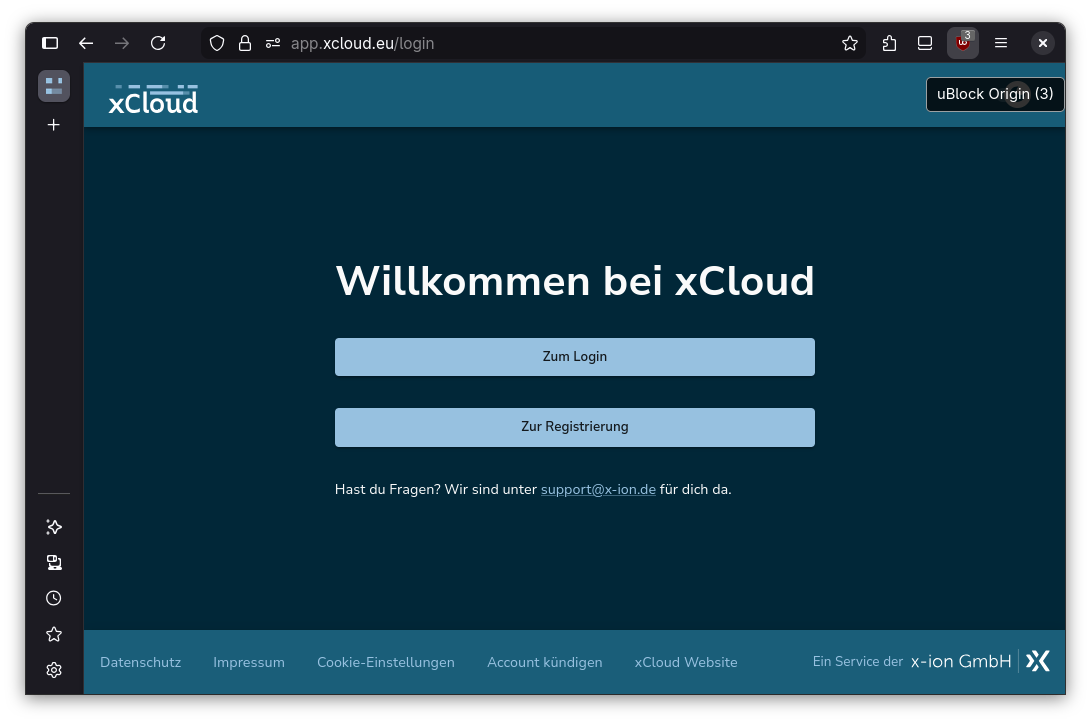Screen dimensions: 1091x723
Task: Open browsing history via the clock icon
Action: 53,598
